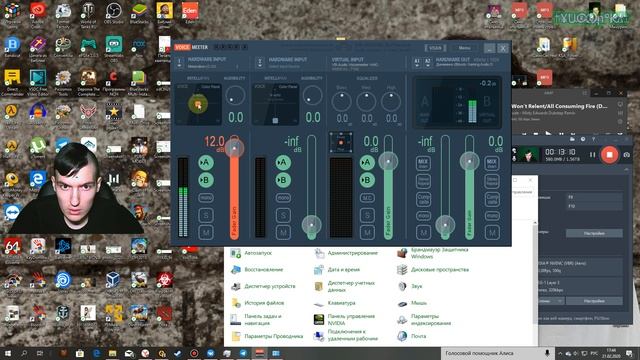Open Администрирование in Control Panel

coord(346,253)
